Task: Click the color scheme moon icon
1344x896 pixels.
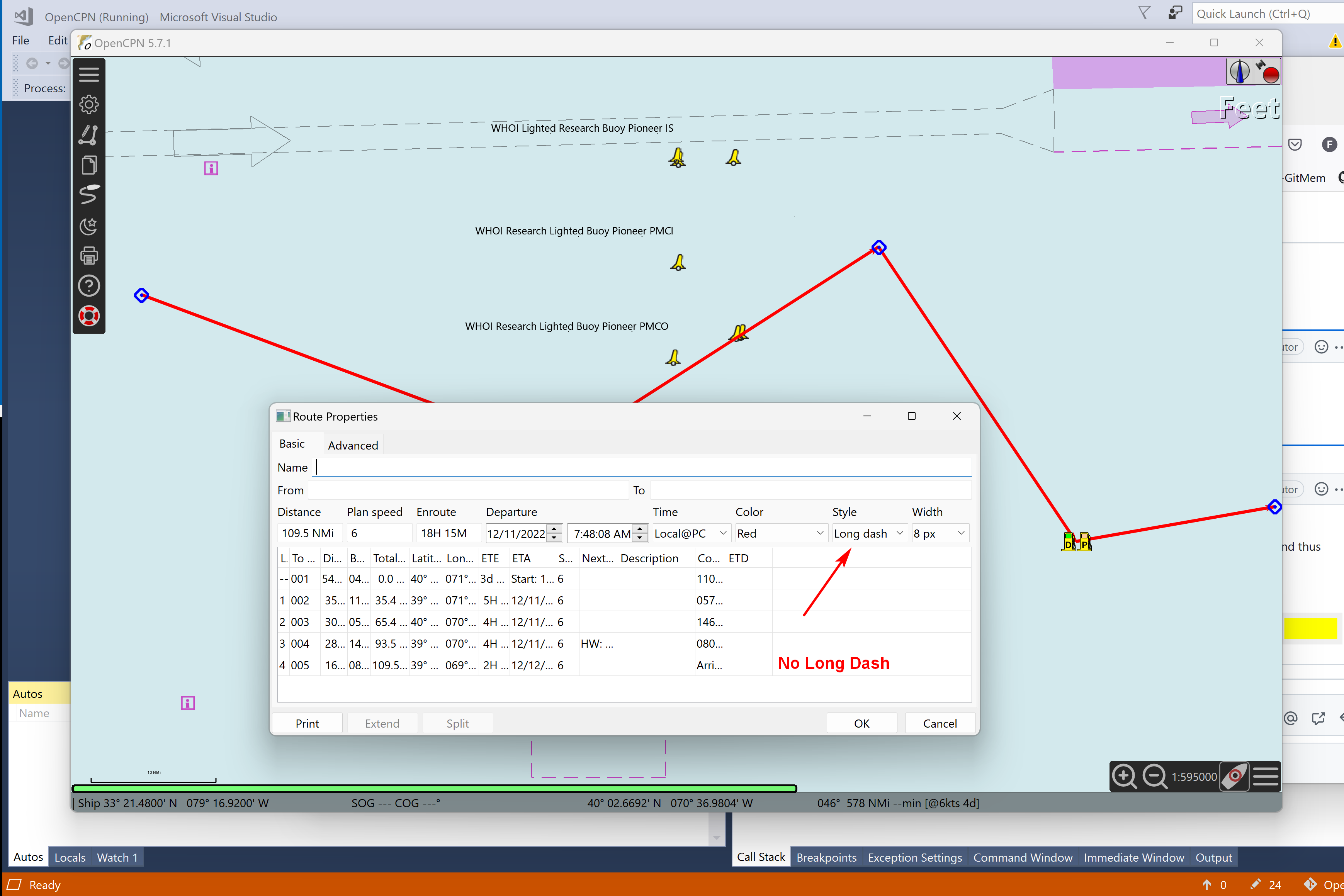Action: click(88, 226)
